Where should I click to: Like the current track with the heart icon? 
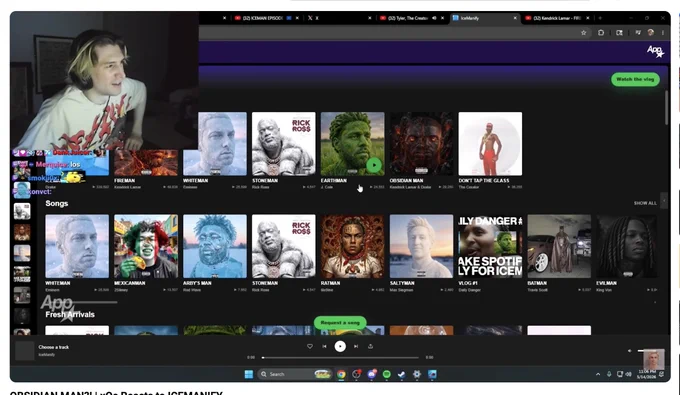point(310,346)
